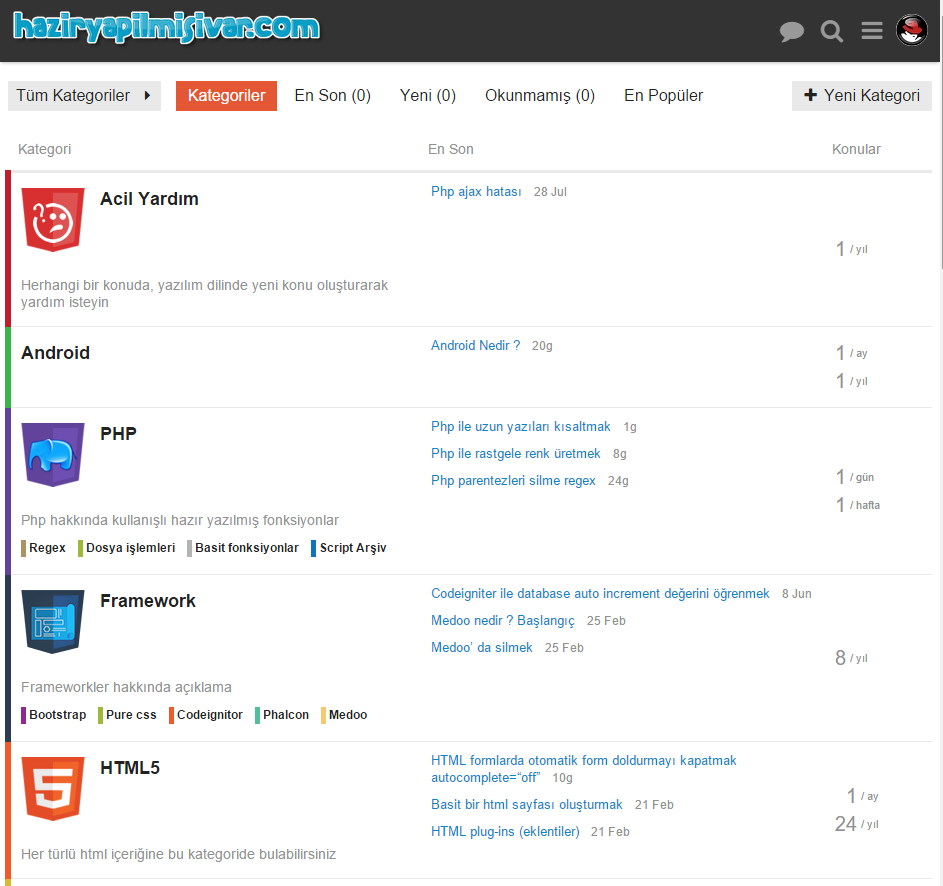
Task: Click the search magnifier icon
Action: click(x=832, y=32)
